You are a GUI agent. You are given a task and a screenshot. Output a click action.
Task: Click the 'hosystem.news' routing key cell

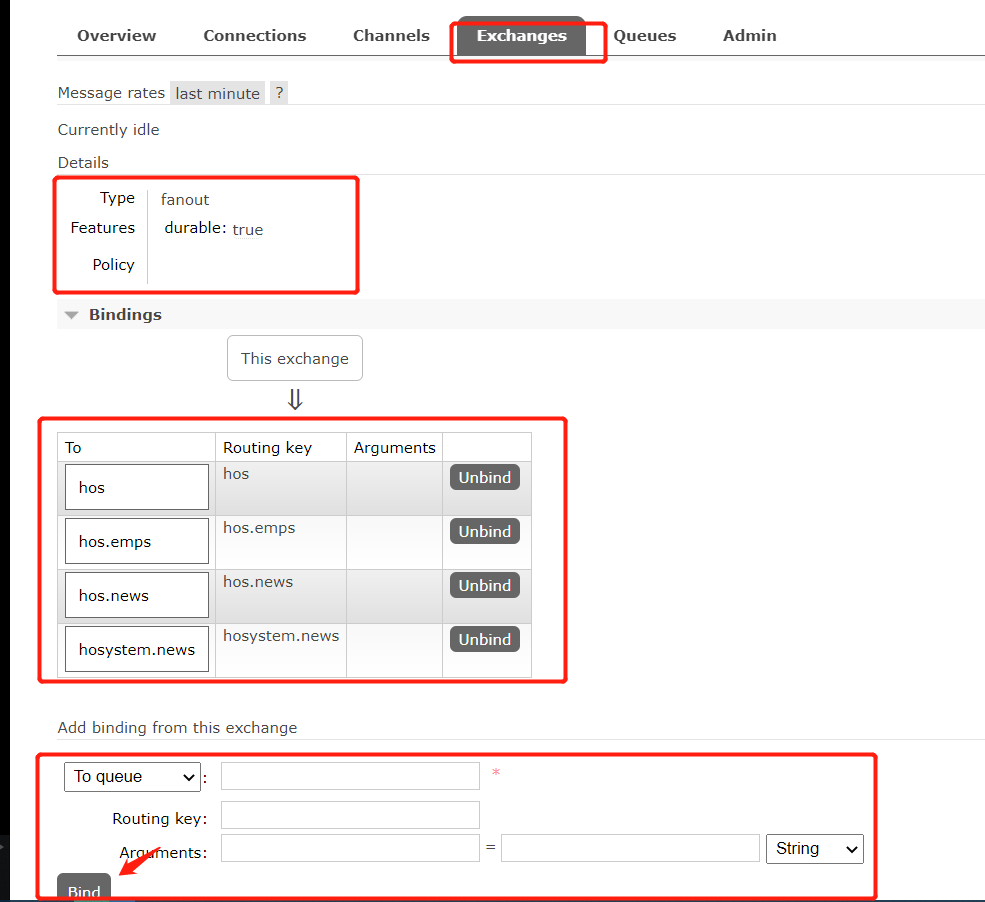point(281,651)
